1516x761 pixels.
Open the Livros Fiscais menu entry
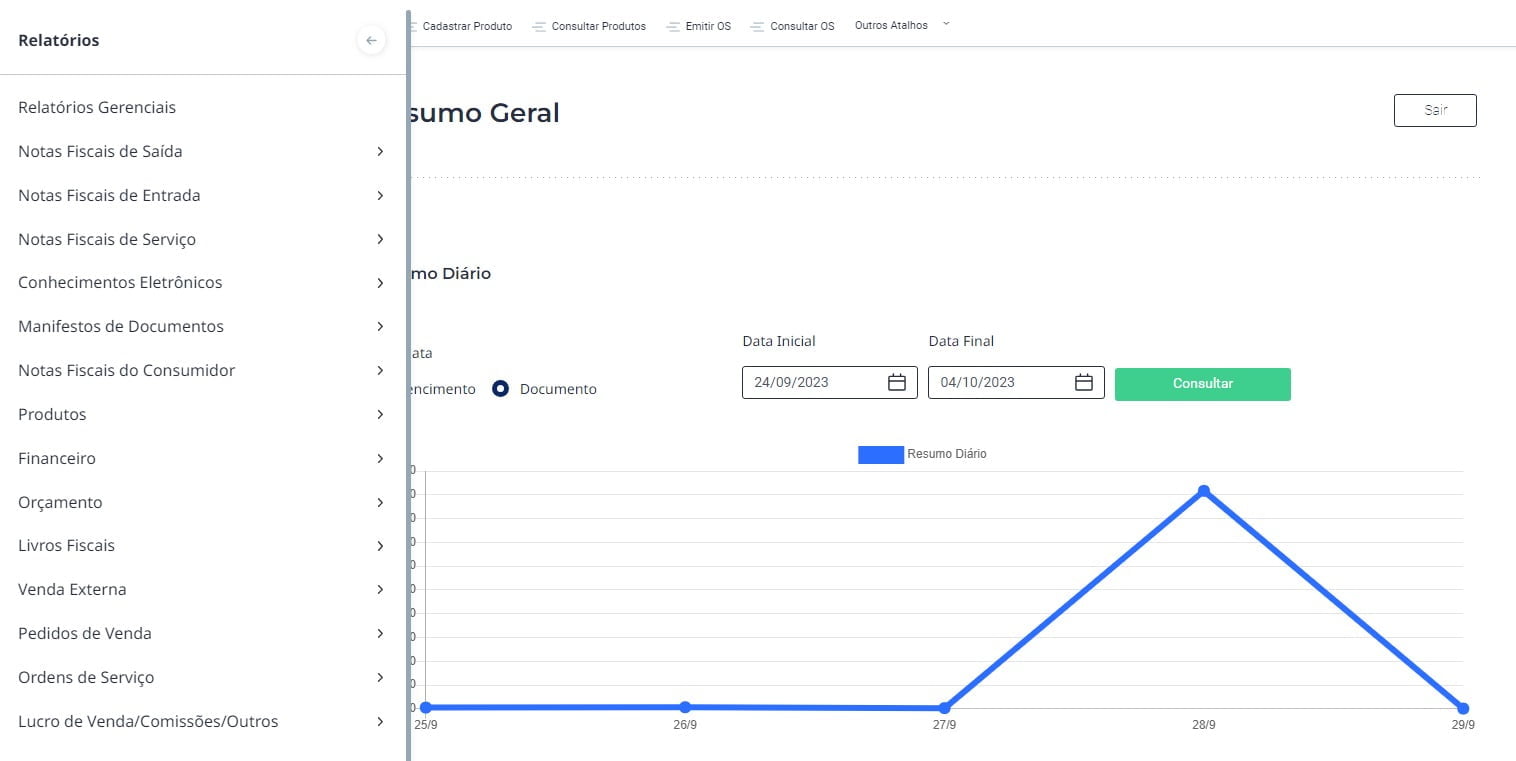tap(66, 546)
